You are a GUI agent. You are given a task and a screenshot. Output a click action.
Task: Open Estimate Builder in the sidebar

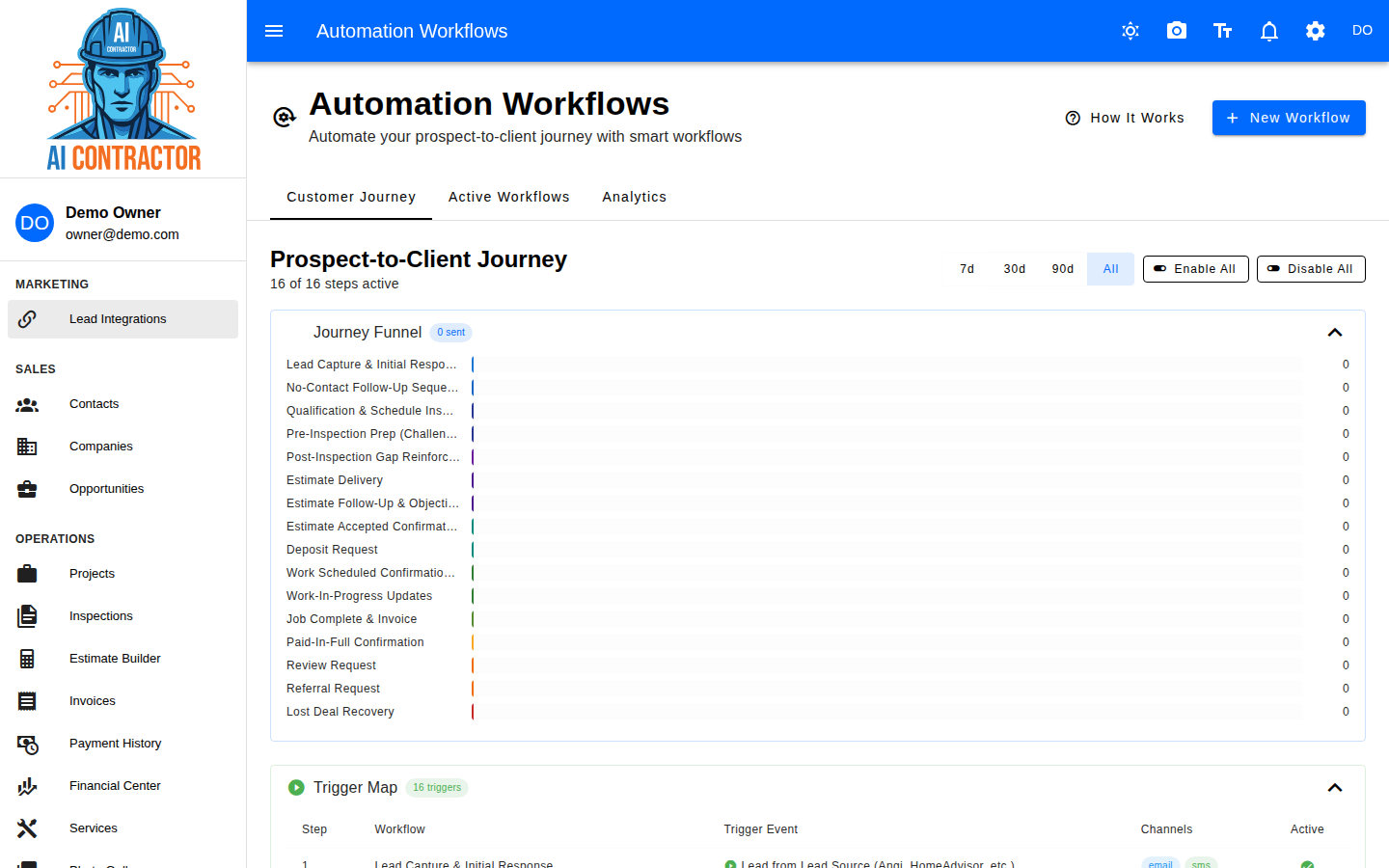coord(123,659)
